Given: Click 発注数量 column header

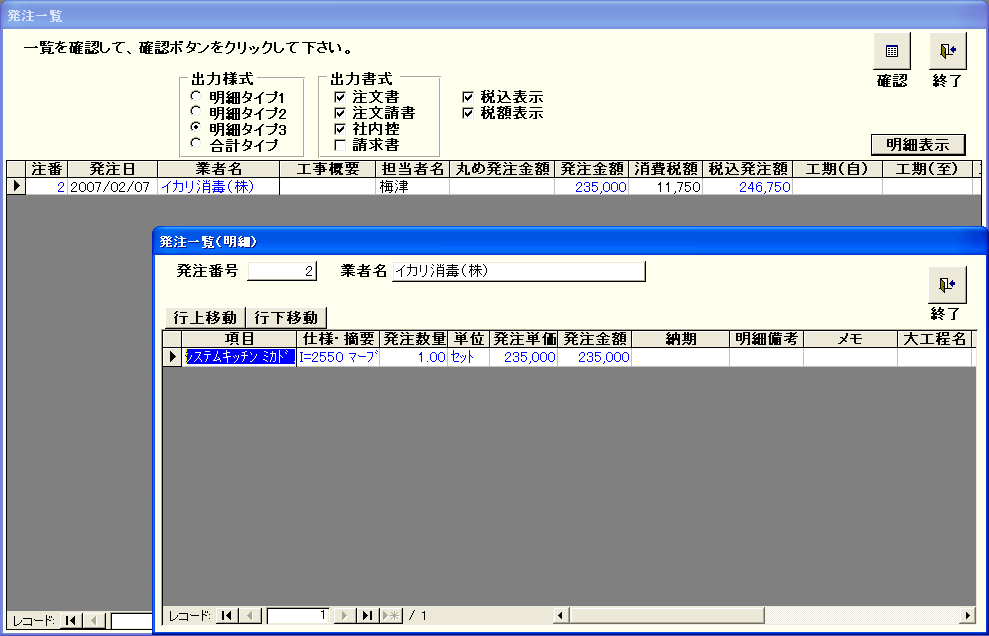Looking at the screenshot, I should [x=414, y=339].
